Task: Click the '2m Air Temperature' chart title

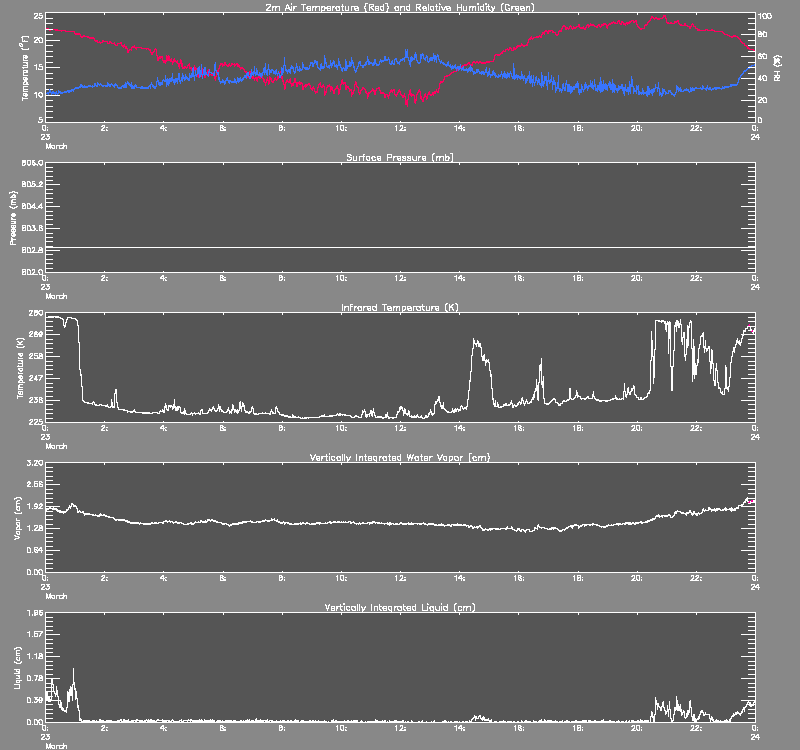Action: coord(399,8)
